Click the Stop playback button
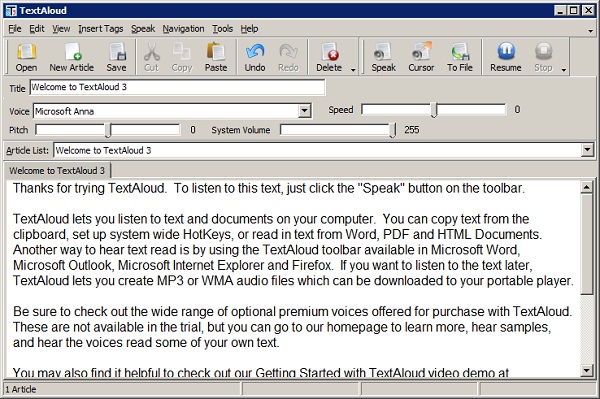The width and height of the screenshot is (600, 399). click(x=543, y=57)
